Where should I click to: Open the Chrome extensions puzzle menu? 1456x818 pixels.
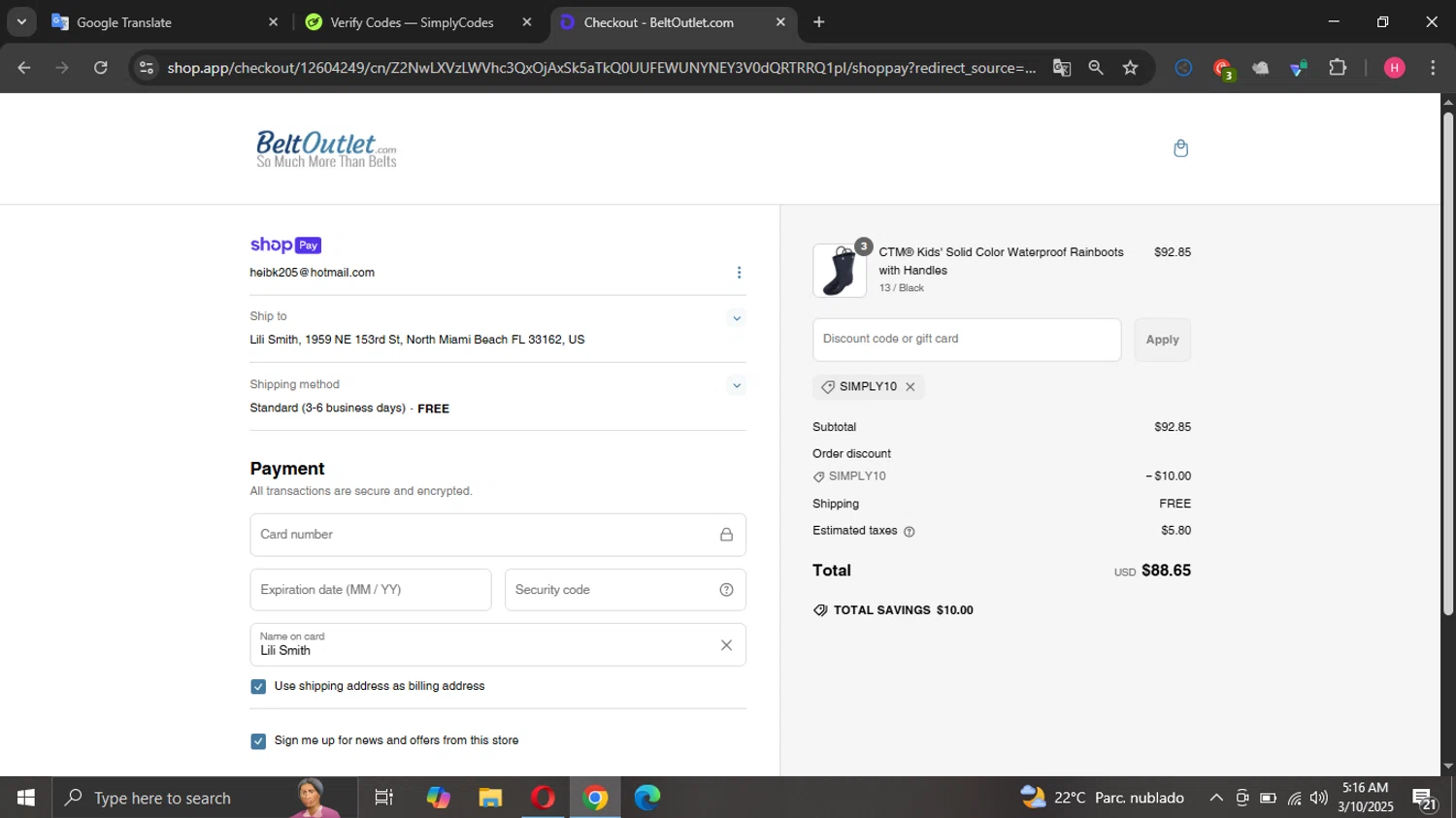tap(1338, 68)
